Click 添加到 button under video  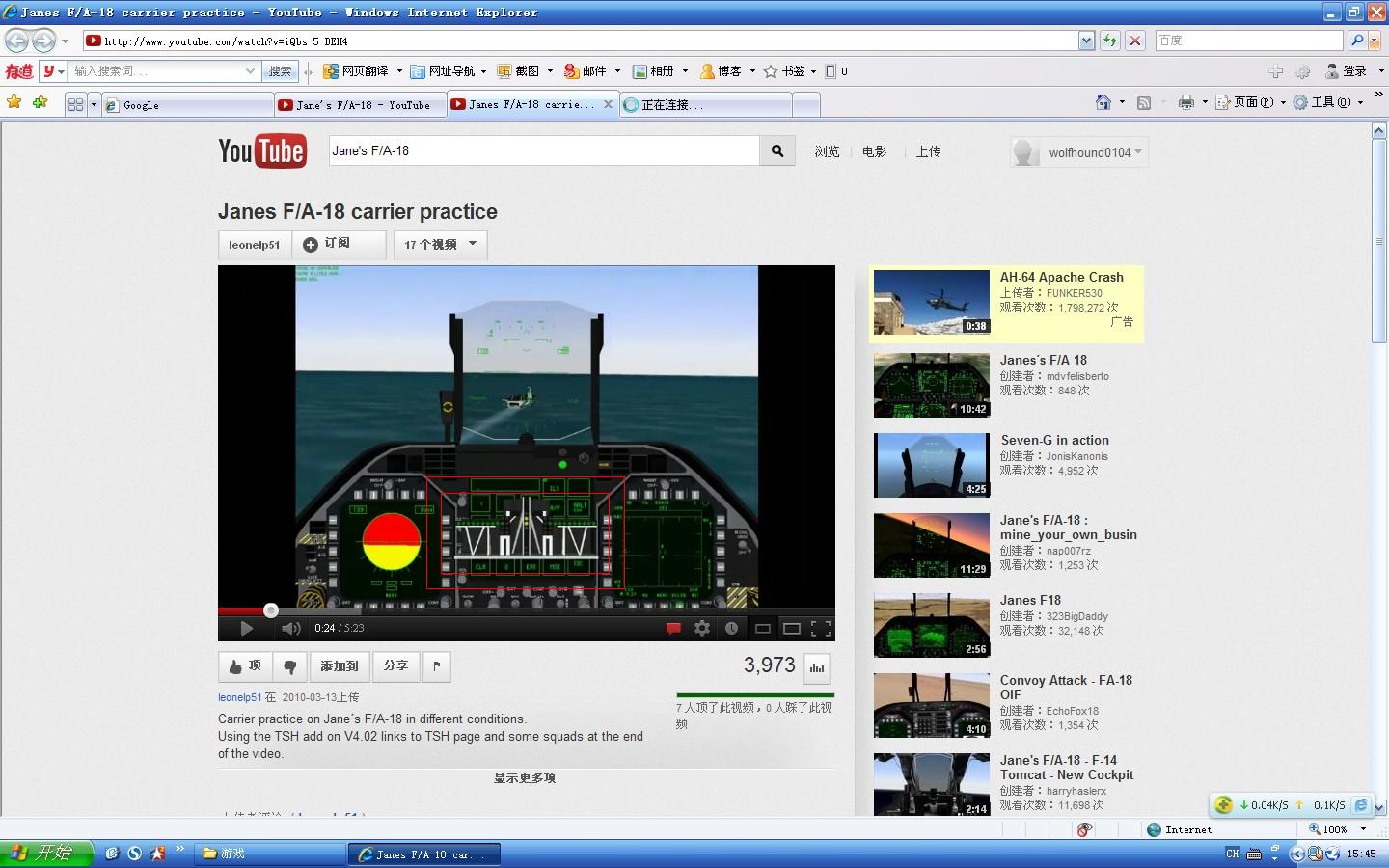(x=340, y=666)
